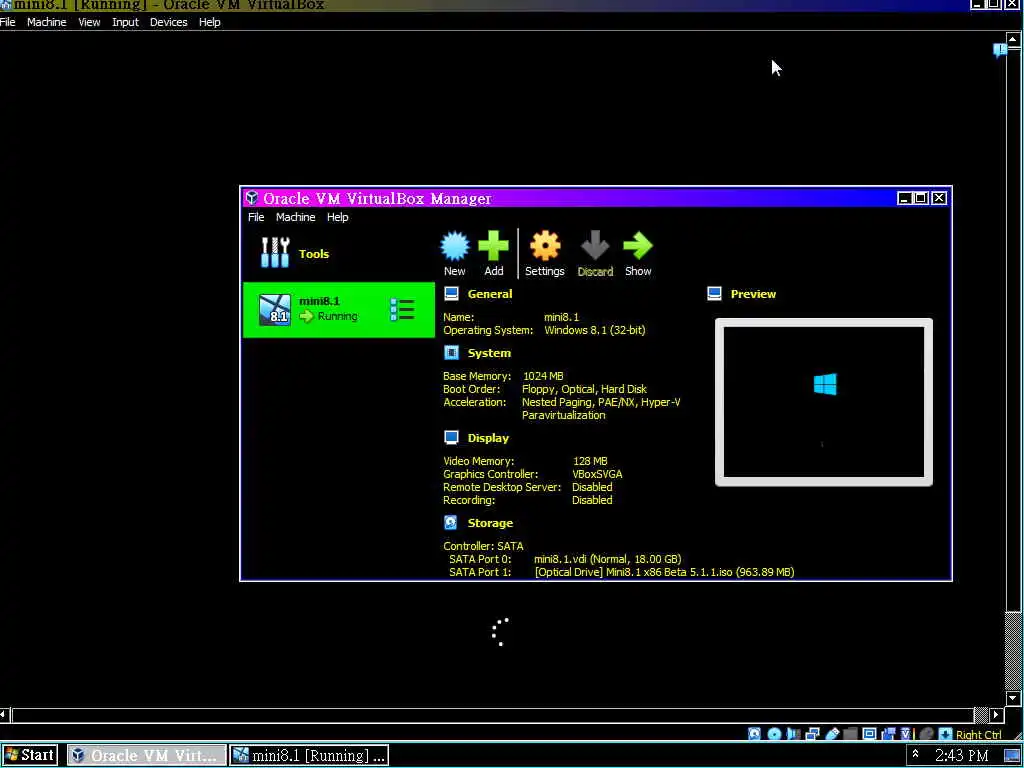Click the USB devices status icon
This screenshot has width=1024, height=768.
[x=832, y=734]
